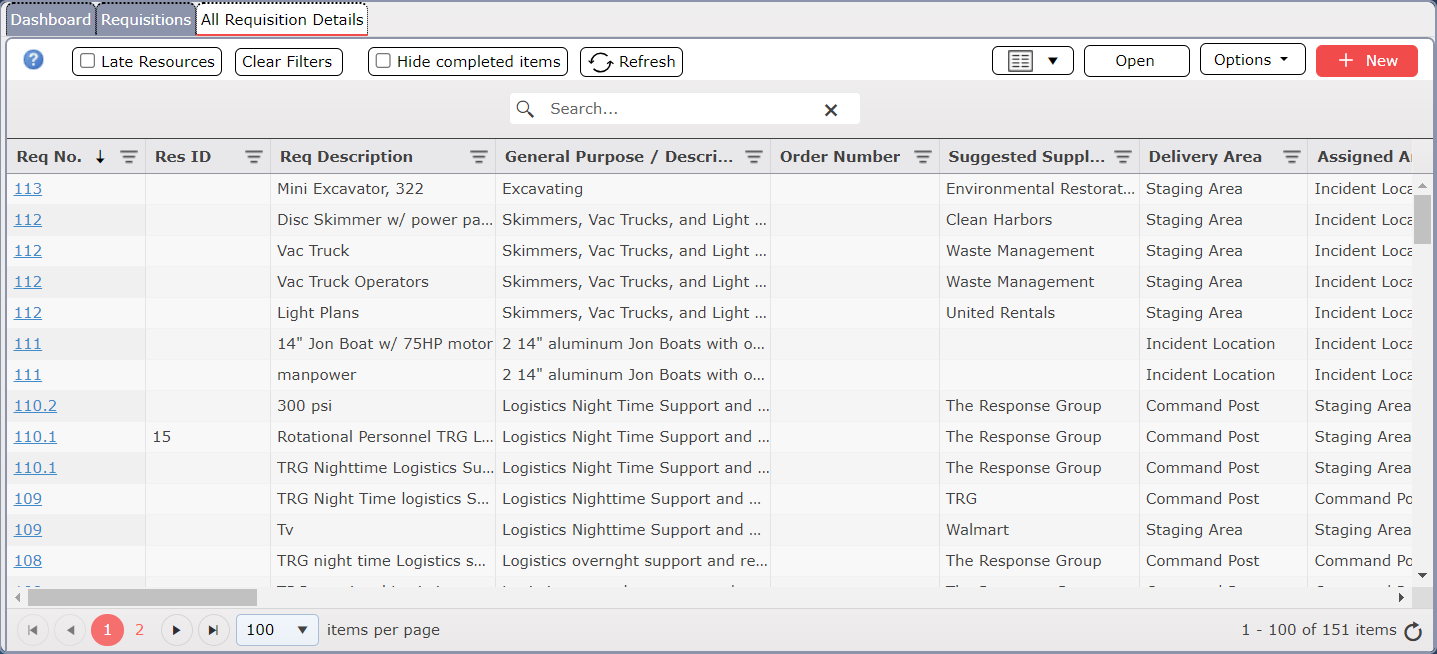
Task: Clear the search box with X icon
Action: 830,110
